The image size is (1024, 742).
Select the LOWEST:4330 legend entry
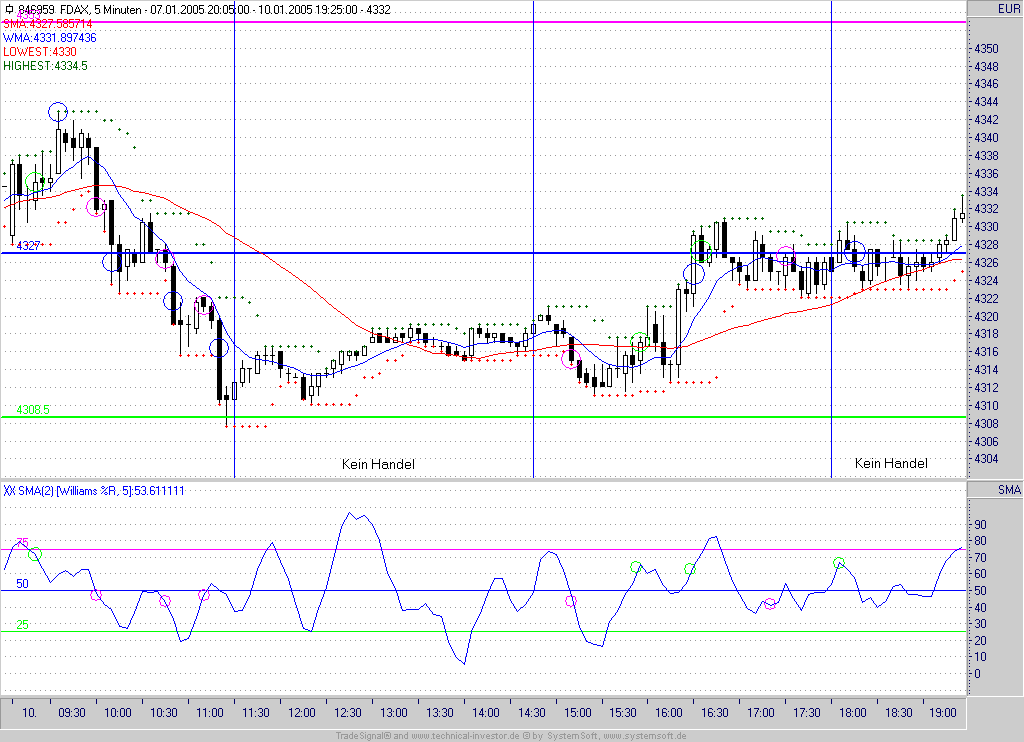pos(40,52)
